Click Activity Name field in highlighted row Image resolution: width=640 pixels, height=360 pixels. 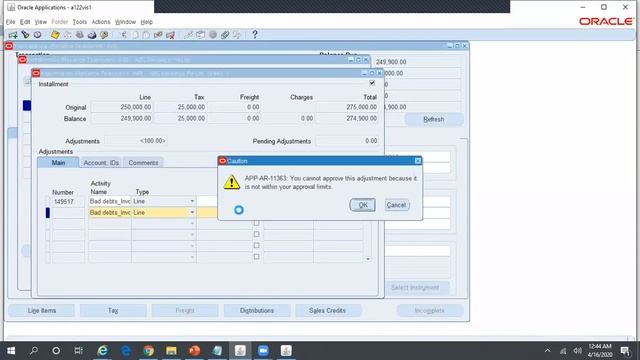coord(110,212)
